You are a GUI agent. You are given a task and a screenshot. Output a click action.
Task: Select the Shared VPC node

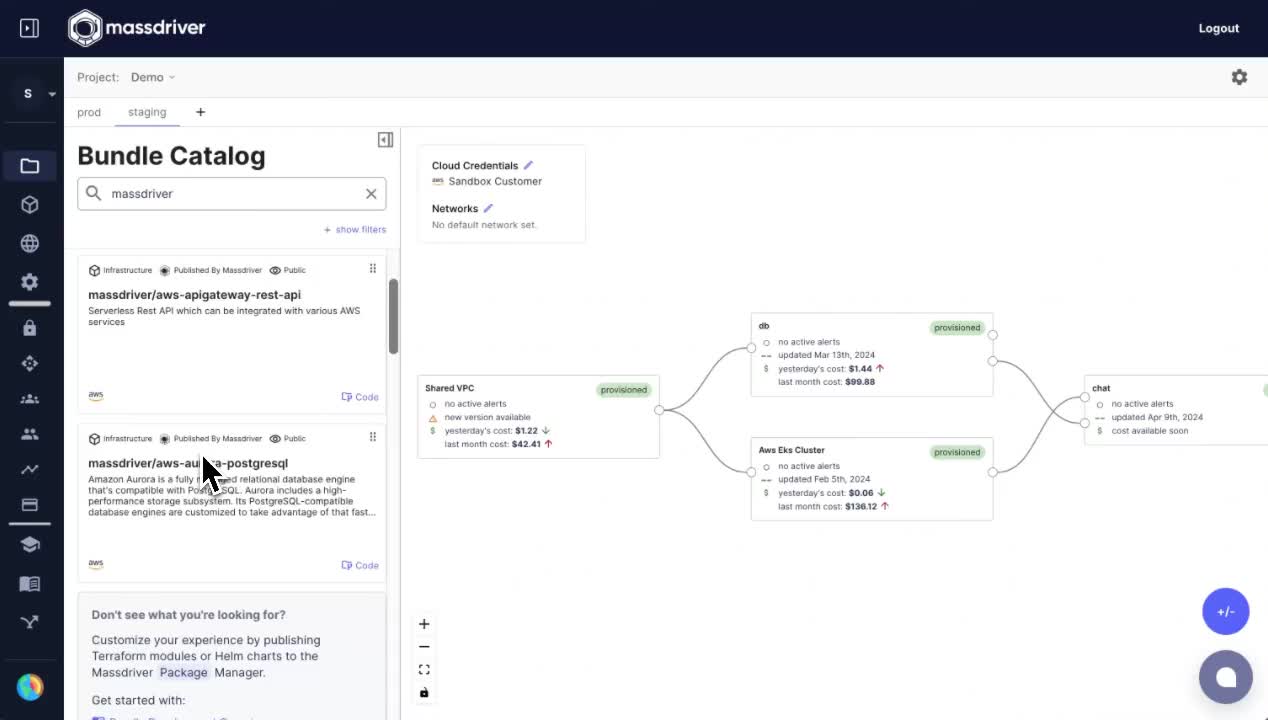coord(538,416)
